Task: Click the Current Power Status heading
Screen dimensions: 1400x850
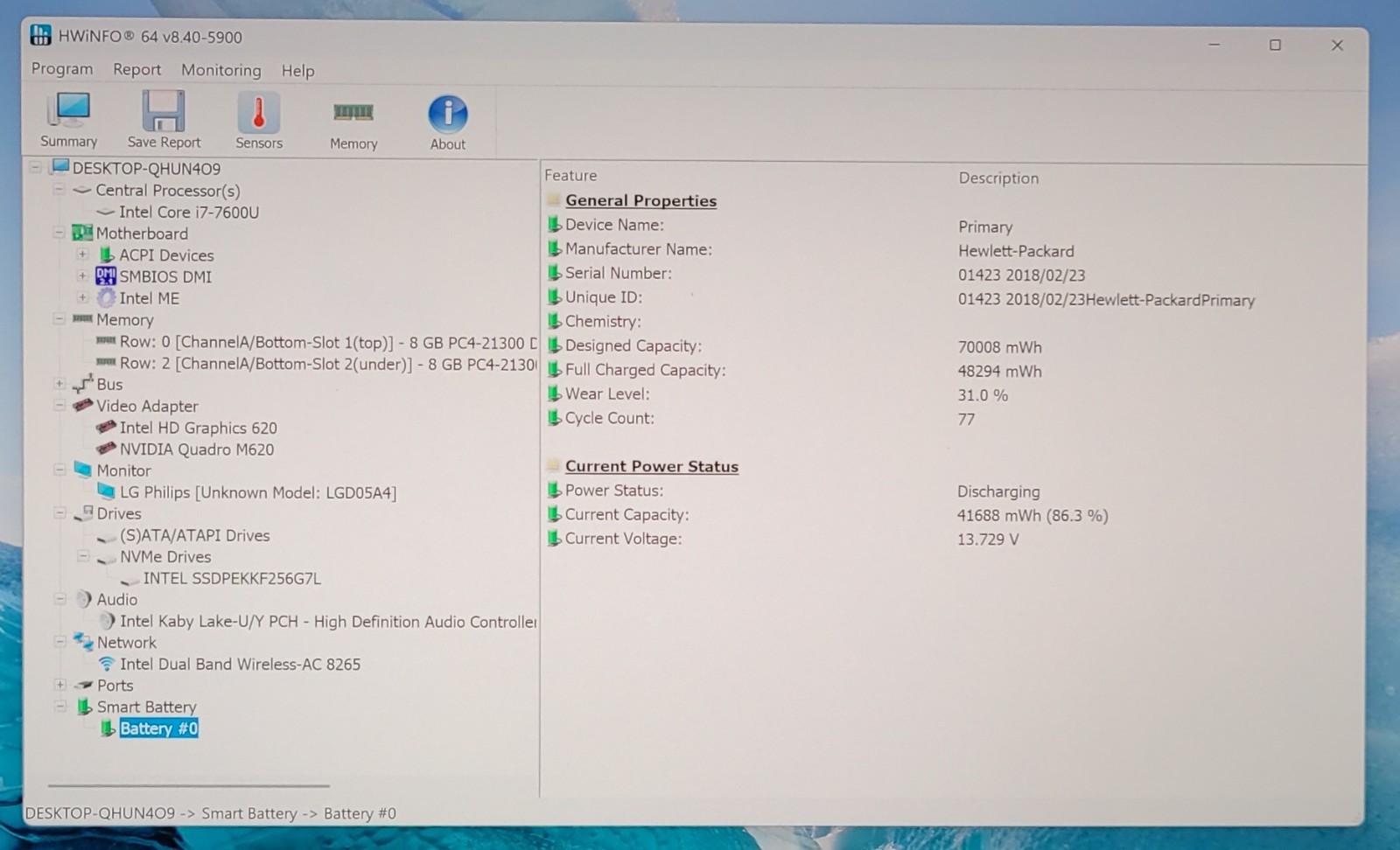Action: [652, 466]
